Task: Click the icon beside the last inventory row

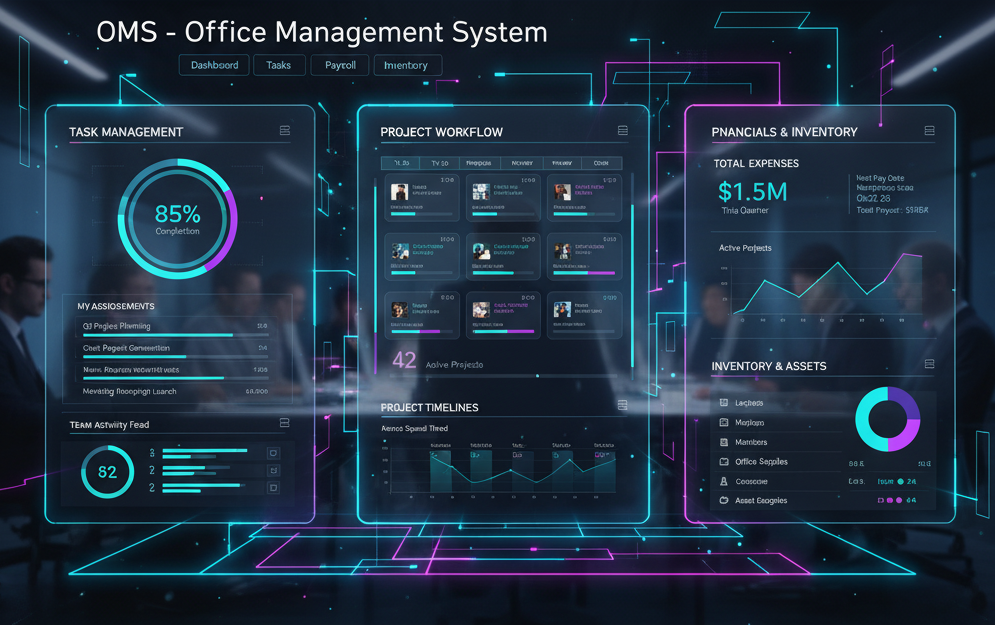Action: [724, 500]
